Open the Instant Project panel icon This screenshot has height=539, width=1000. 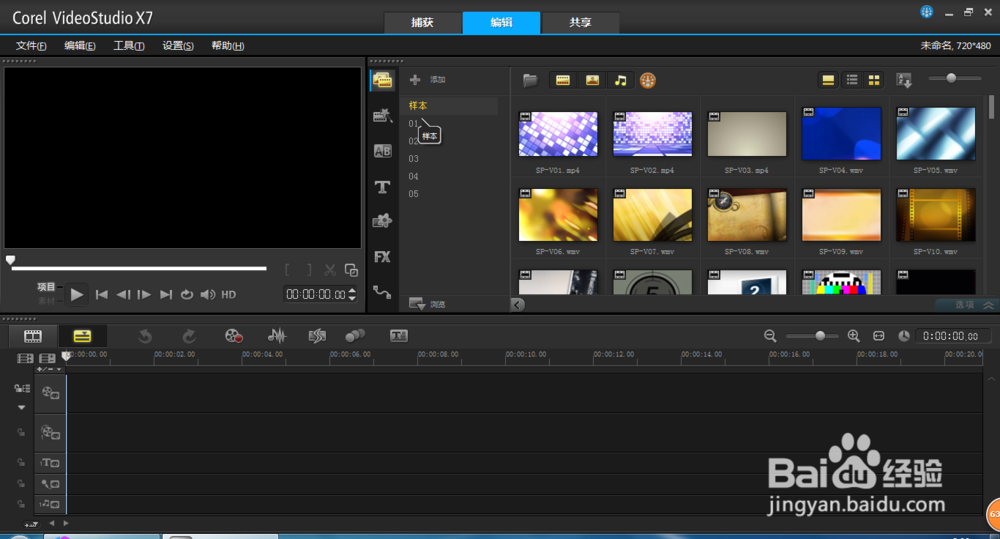382,115
